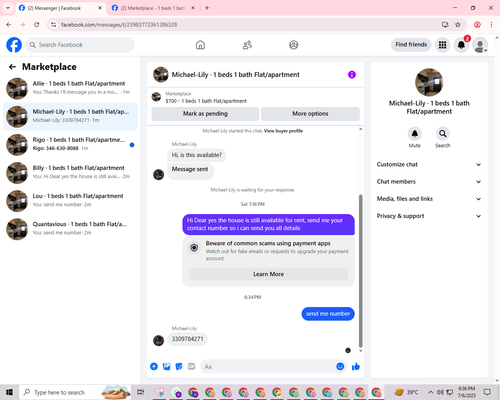Click the Windows Start button
Viewport: 500px width, 400px height.
[9, 392]
